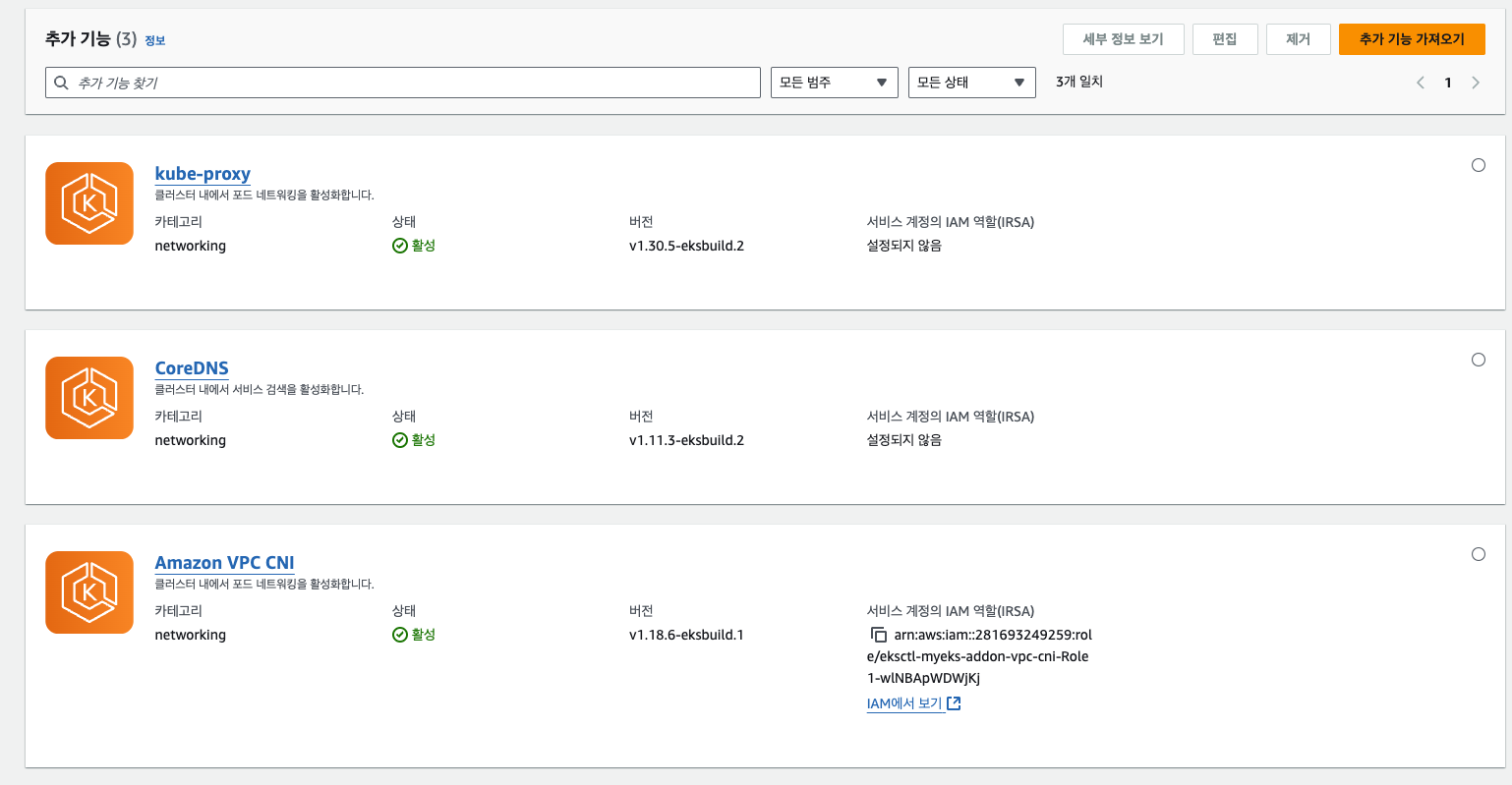Click networking category under Amazon VPC CNI

(191, 635)
